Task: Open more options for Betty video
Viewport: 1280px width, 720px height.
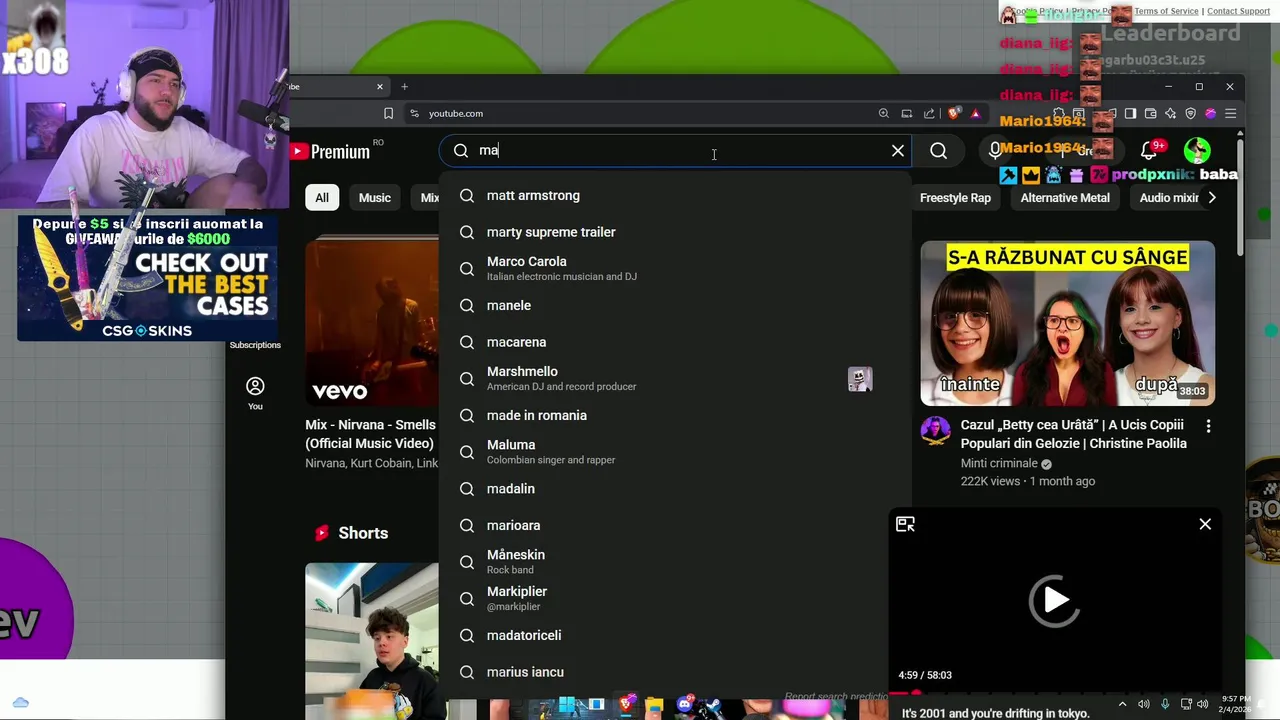Action: pyautogui.click(x=1208, y=426)
